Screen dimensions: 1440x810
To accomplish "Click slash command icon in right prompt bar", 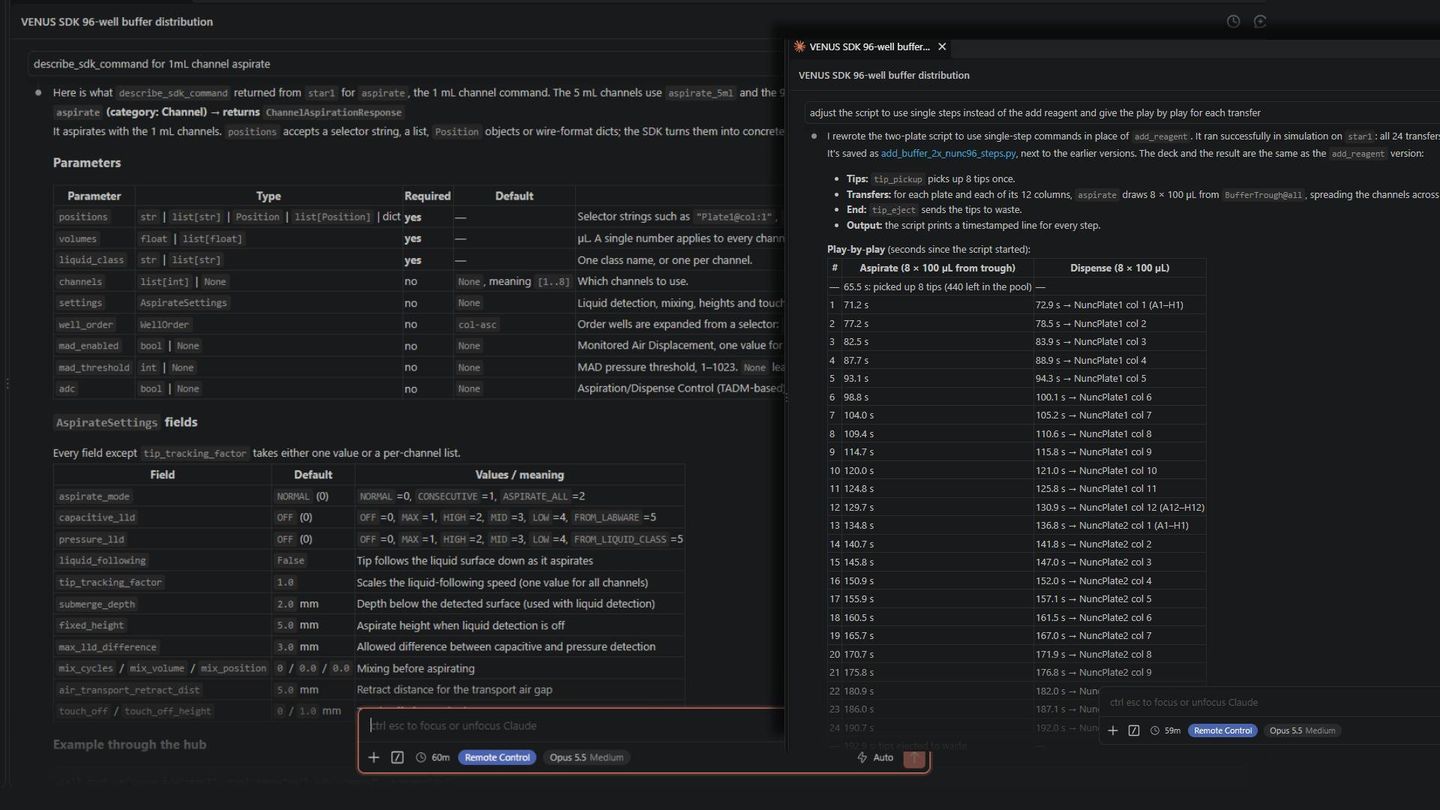I will pos(1134,730).
